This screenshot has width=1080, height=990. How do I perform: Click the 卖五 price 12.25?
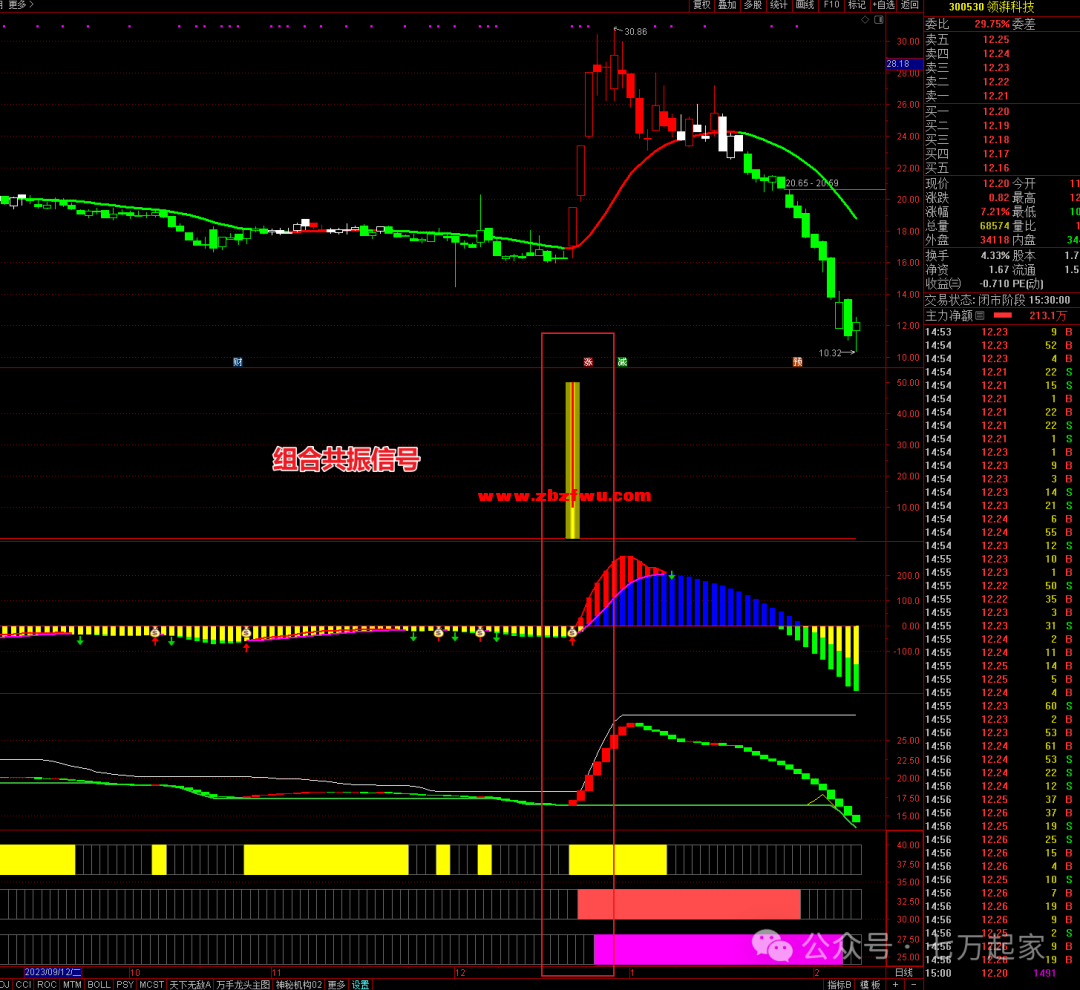996,40
